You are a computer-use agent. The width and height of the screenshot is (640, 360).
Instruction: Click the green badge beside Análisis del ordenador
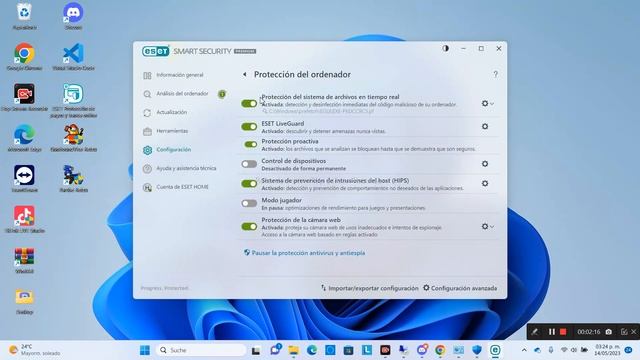[222, 94]
